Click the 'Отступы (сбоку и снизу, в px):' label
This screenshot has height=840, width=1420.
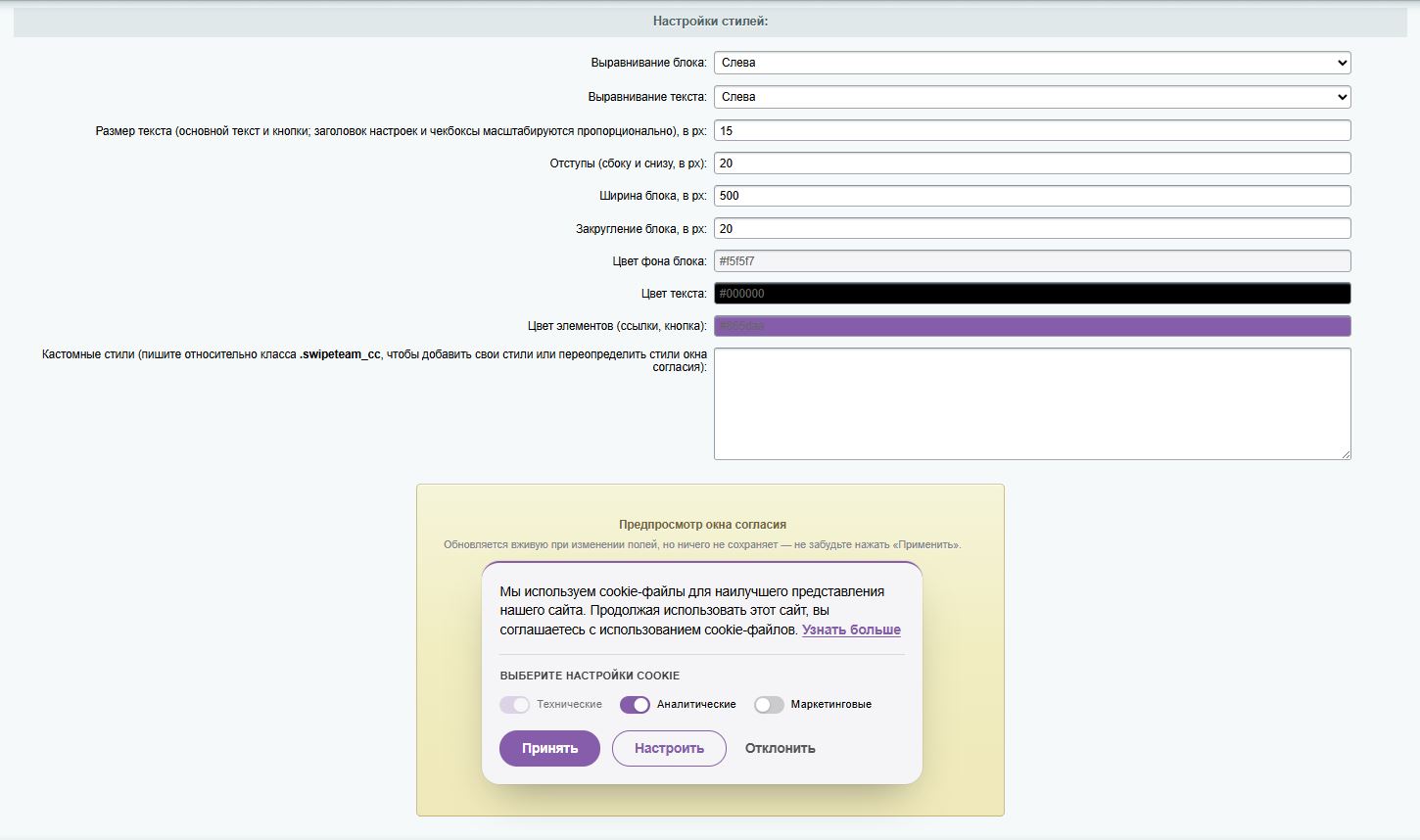tap(628, 163)
